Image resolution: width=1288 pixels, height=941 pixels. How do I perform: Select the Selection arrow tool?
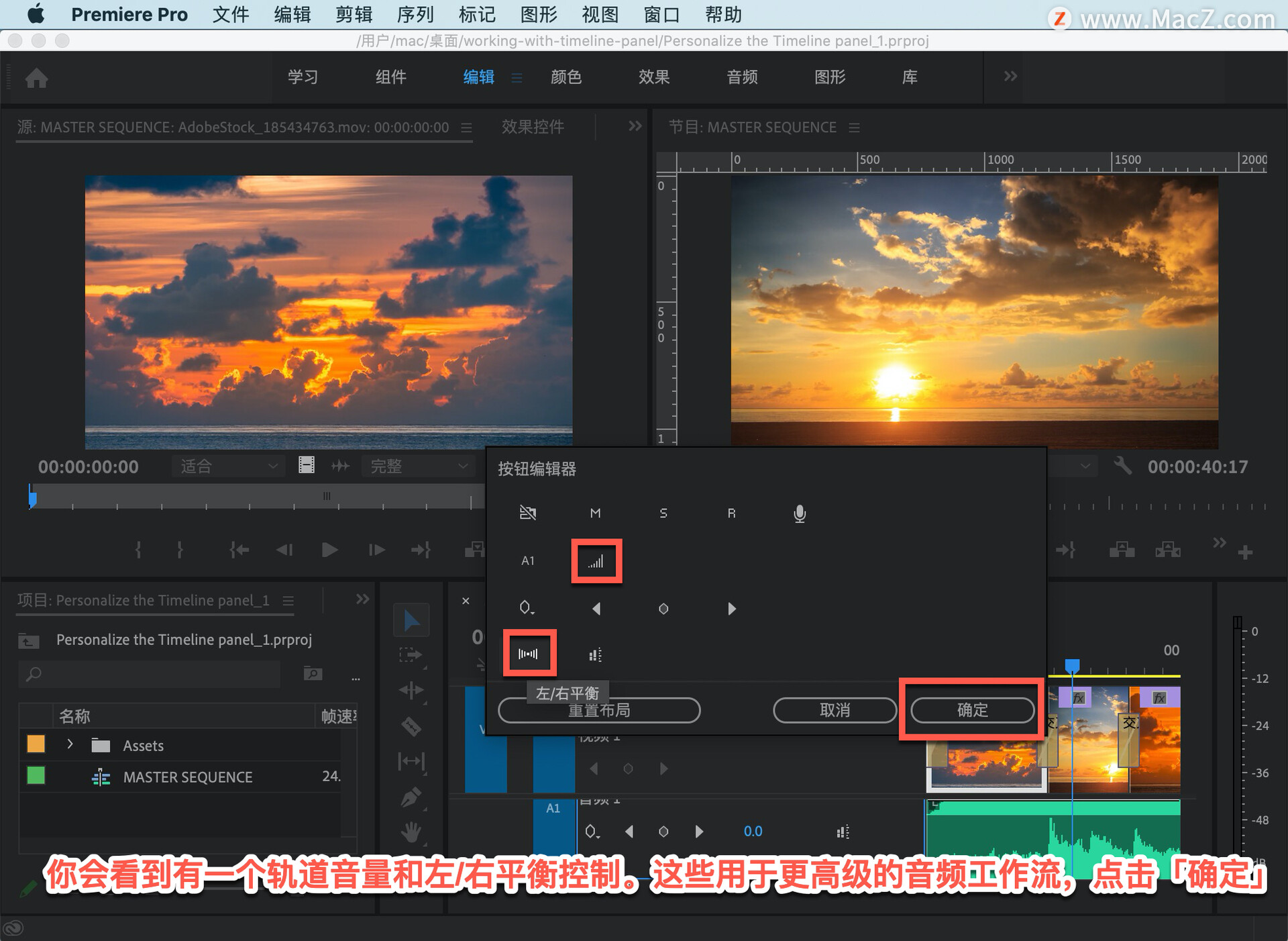pyautogui.click(x=411, y=621)
